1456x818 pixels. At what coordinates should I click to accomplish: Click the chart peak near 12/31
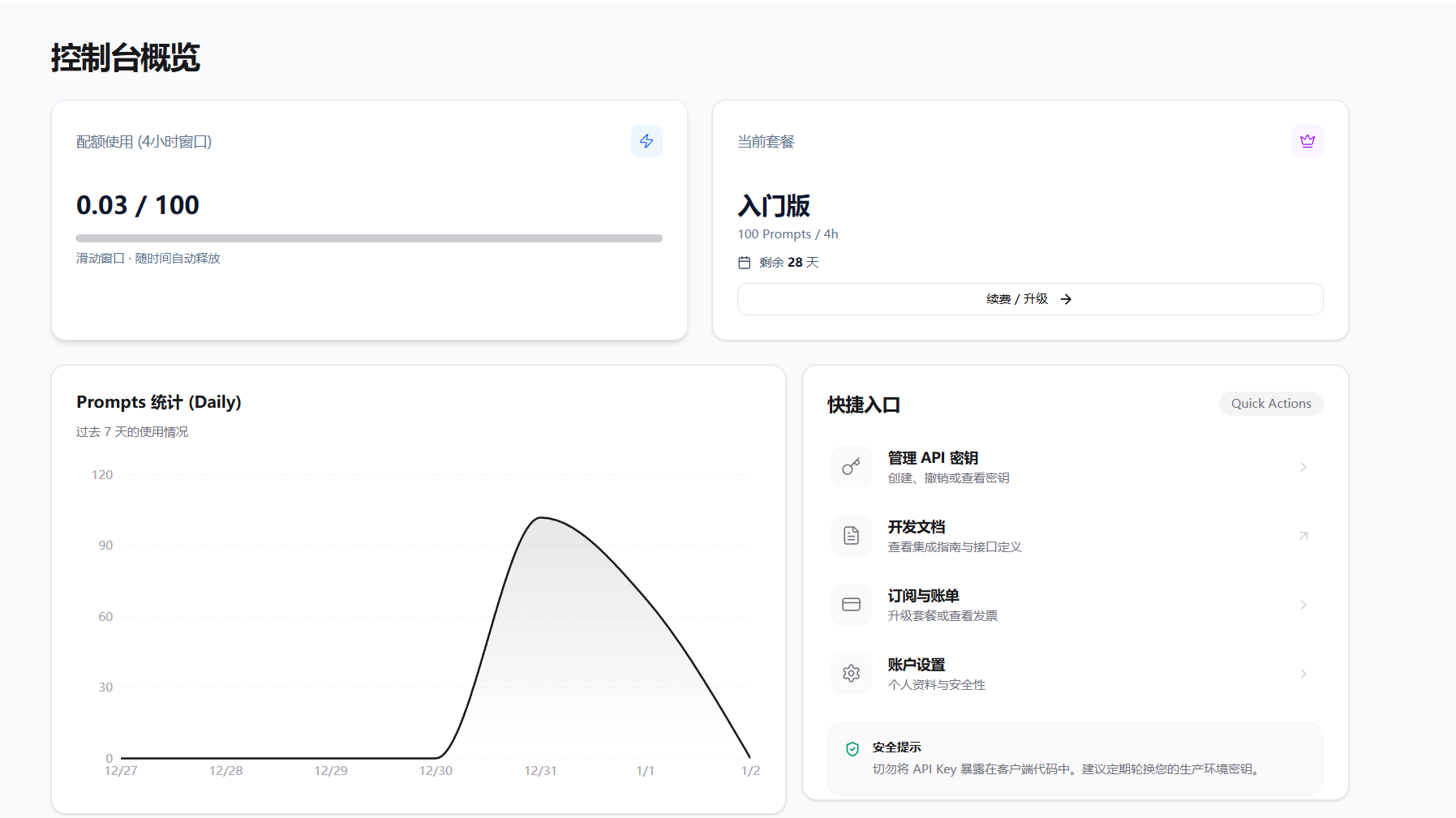tap(541, 517)
